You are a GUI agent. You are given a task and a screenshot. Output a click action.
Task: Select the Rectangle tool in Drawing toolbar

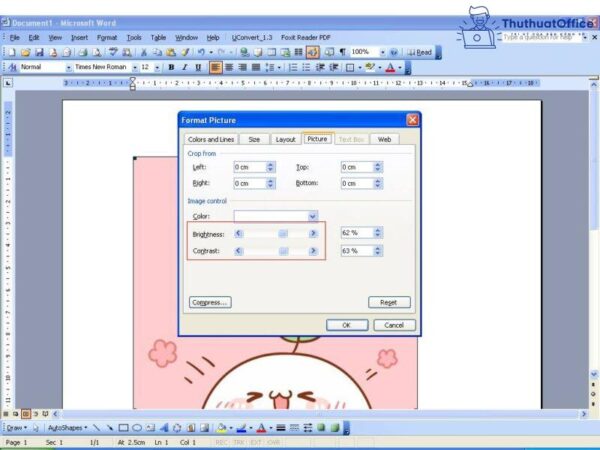pyautogui.click(x=123, y=427)
